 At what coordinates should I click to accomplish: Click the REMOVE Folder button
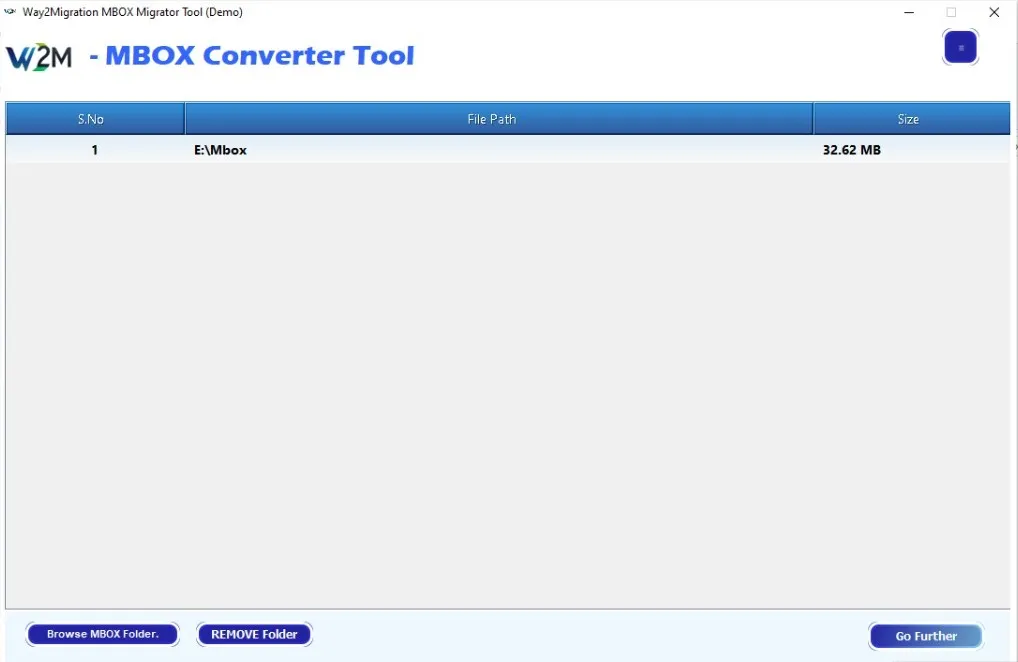(254, 634)
